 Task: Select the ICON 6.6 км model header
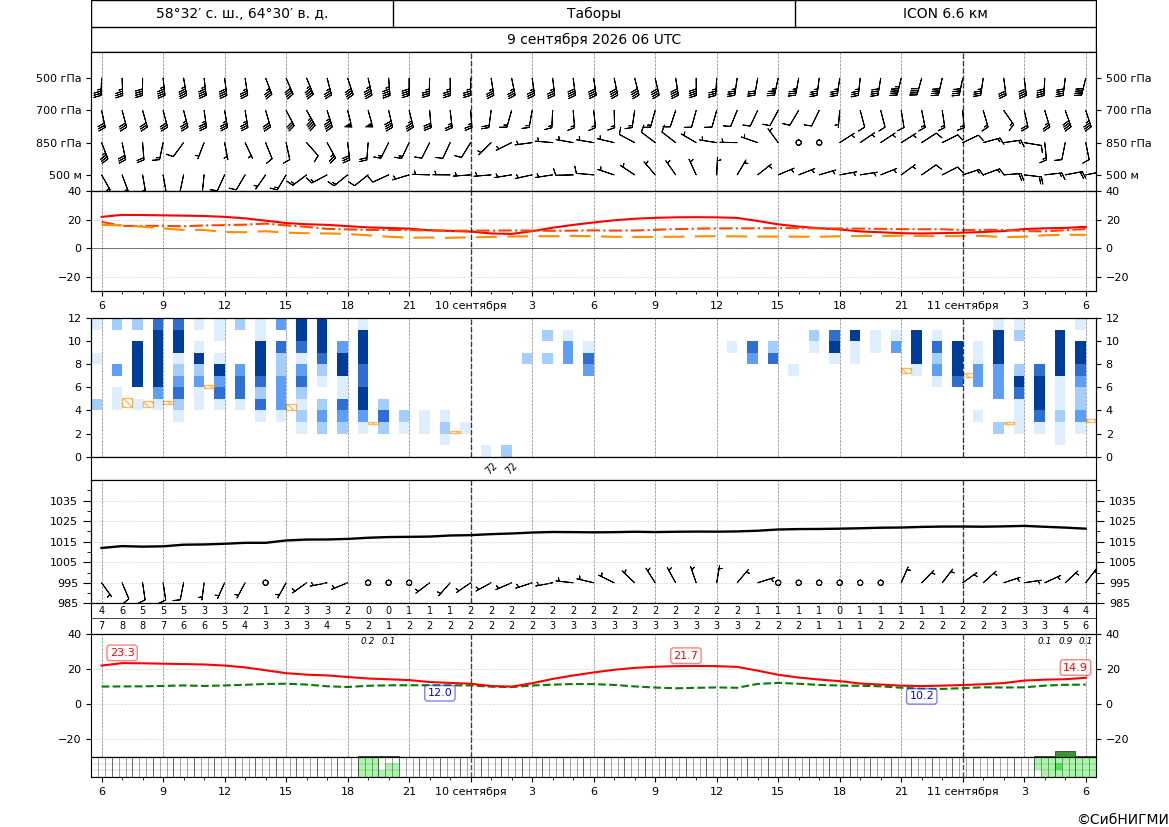[945, 13]
